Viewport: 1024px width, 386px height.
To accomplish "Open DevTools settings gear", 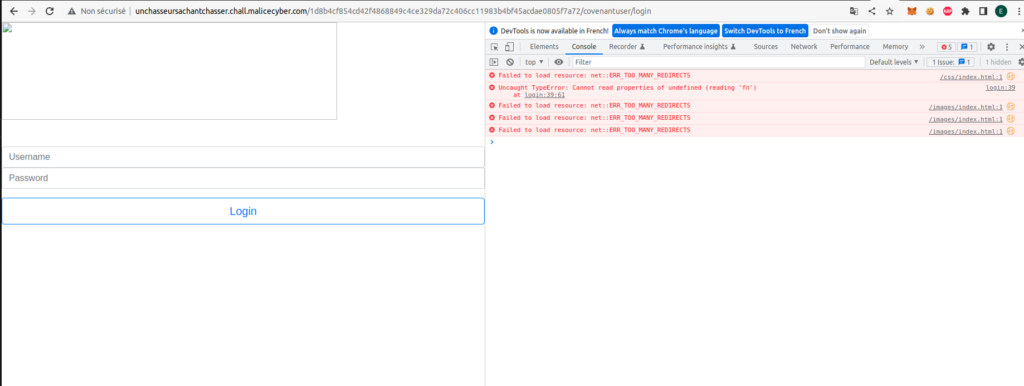I will pyautogui.click(x=991, y=47).
